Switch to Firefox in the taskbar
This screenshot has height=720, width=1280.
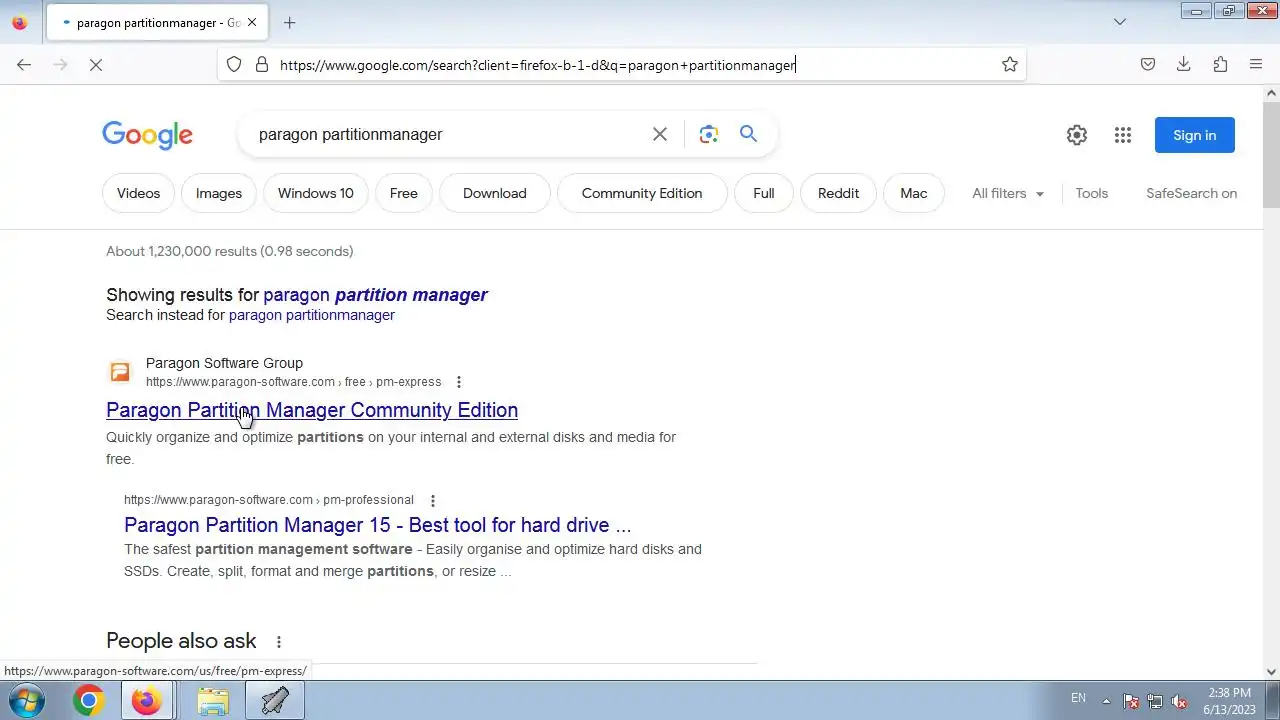click(146, 701)
